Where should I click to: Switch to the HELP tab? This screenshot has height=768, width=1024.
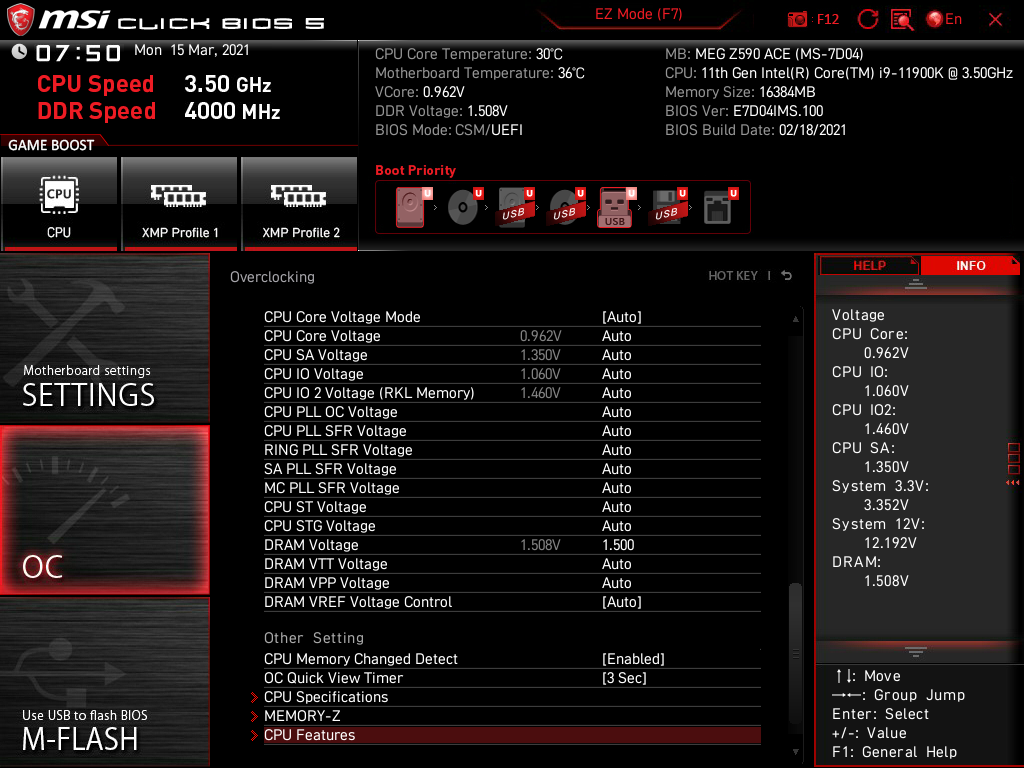868,265
